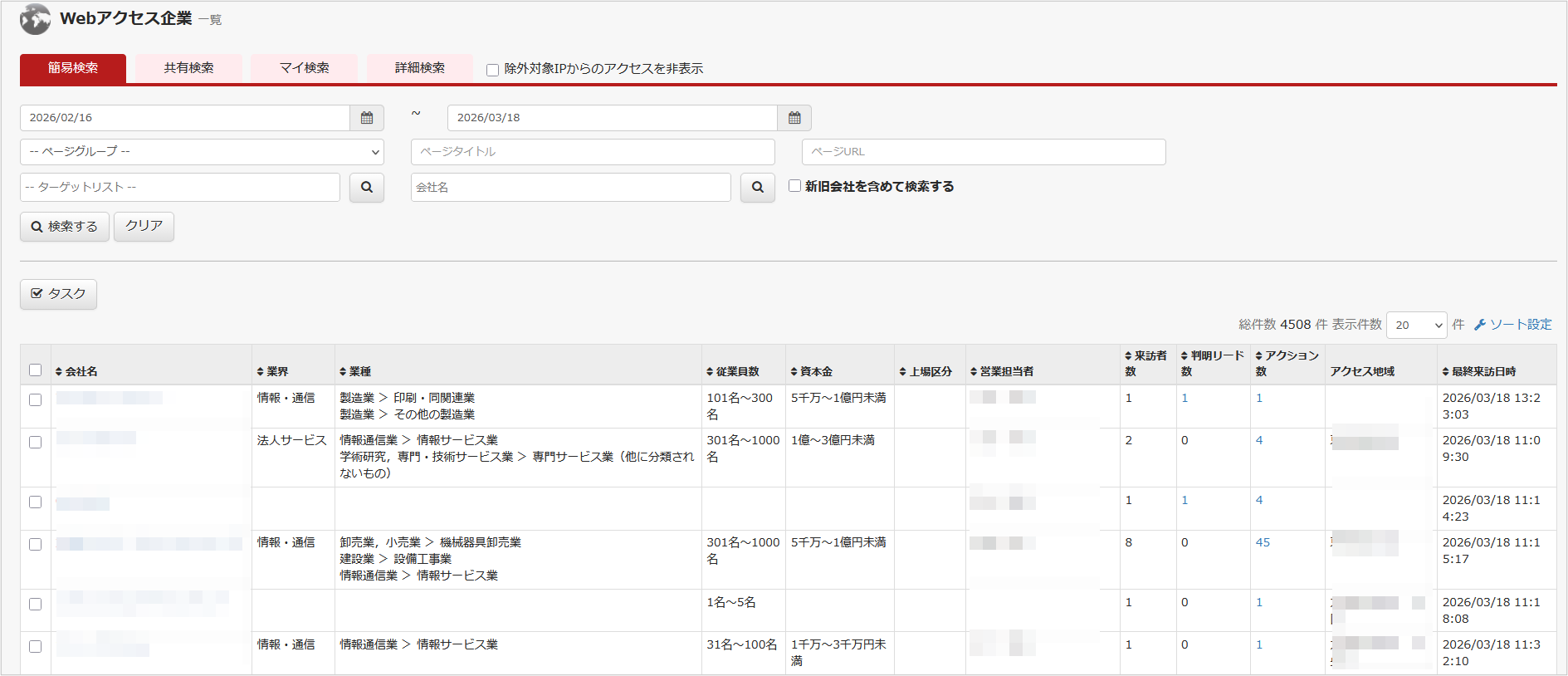
Task: Click the 卸売業, 小売業 > 機械器具卸売業 text
Action: [430, 542]
